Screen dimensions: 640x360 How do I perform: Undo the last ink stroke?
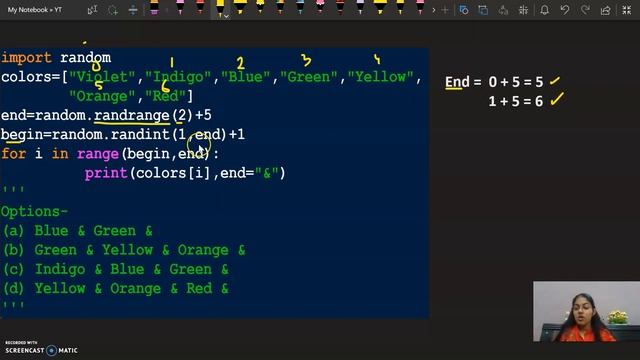point(565,10)
